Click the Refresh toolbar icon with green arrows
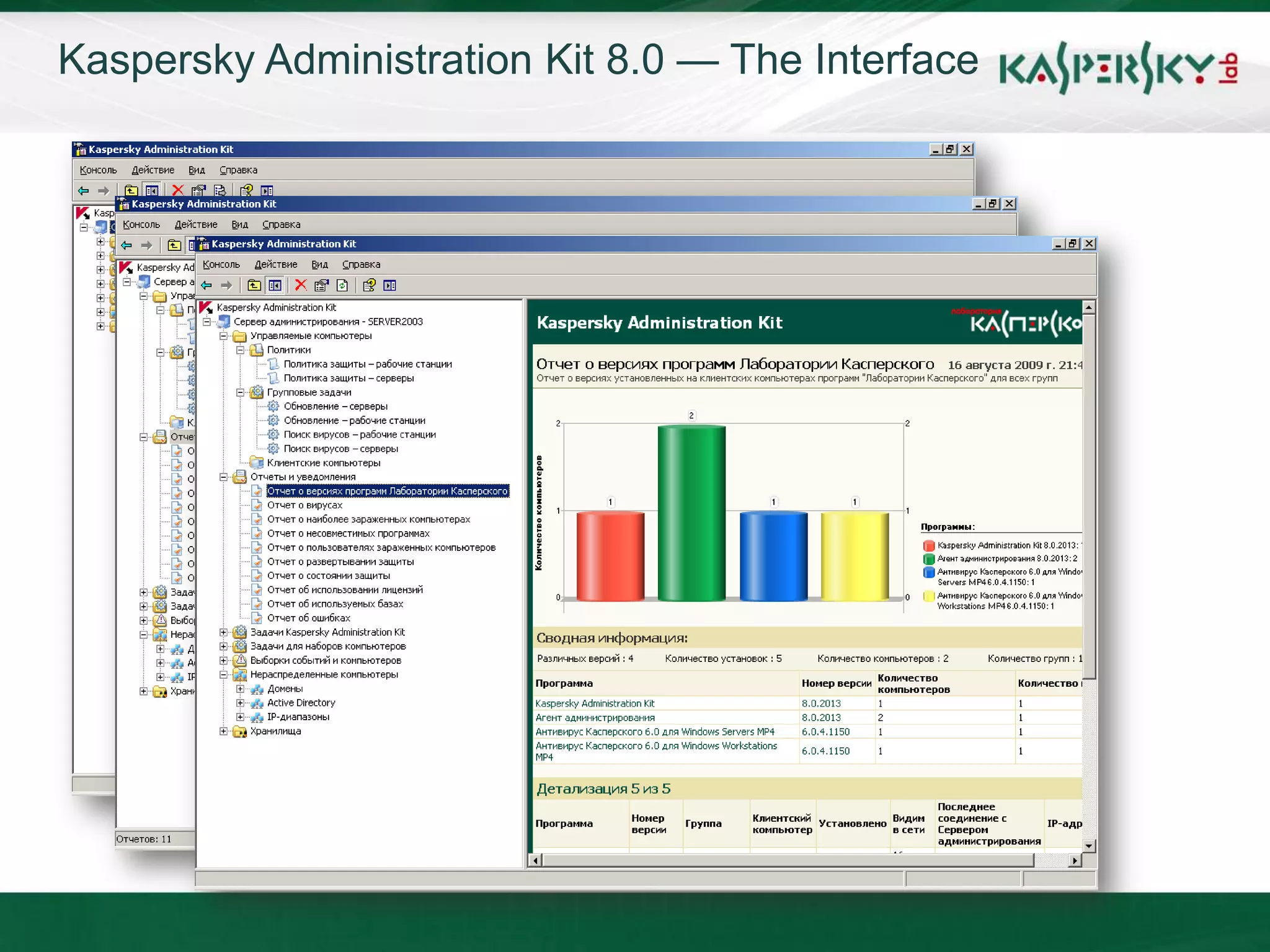The image size is (1270, 952). (x=342, y=285)
